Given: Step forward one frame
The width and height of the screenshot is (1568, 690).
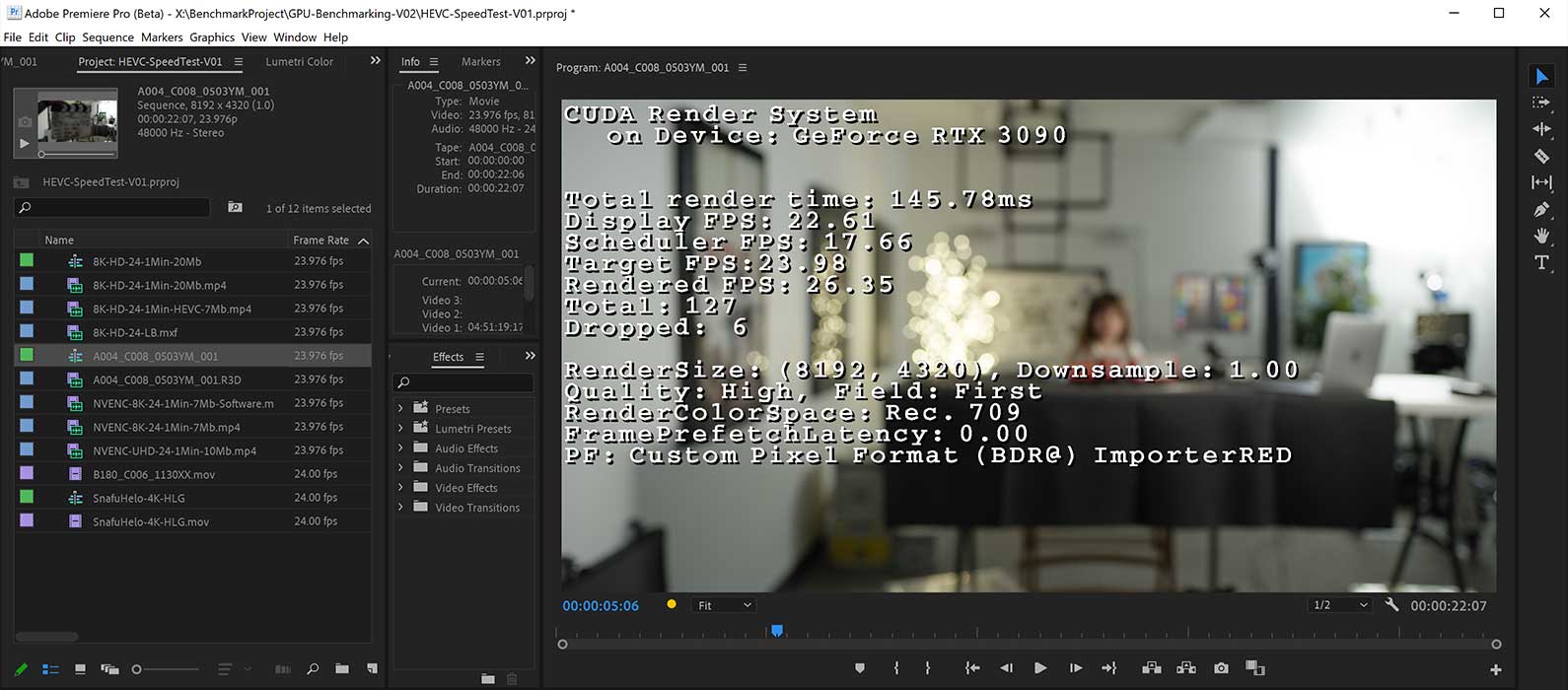Looking at the screenshot, I should (x=1076, y=668).
